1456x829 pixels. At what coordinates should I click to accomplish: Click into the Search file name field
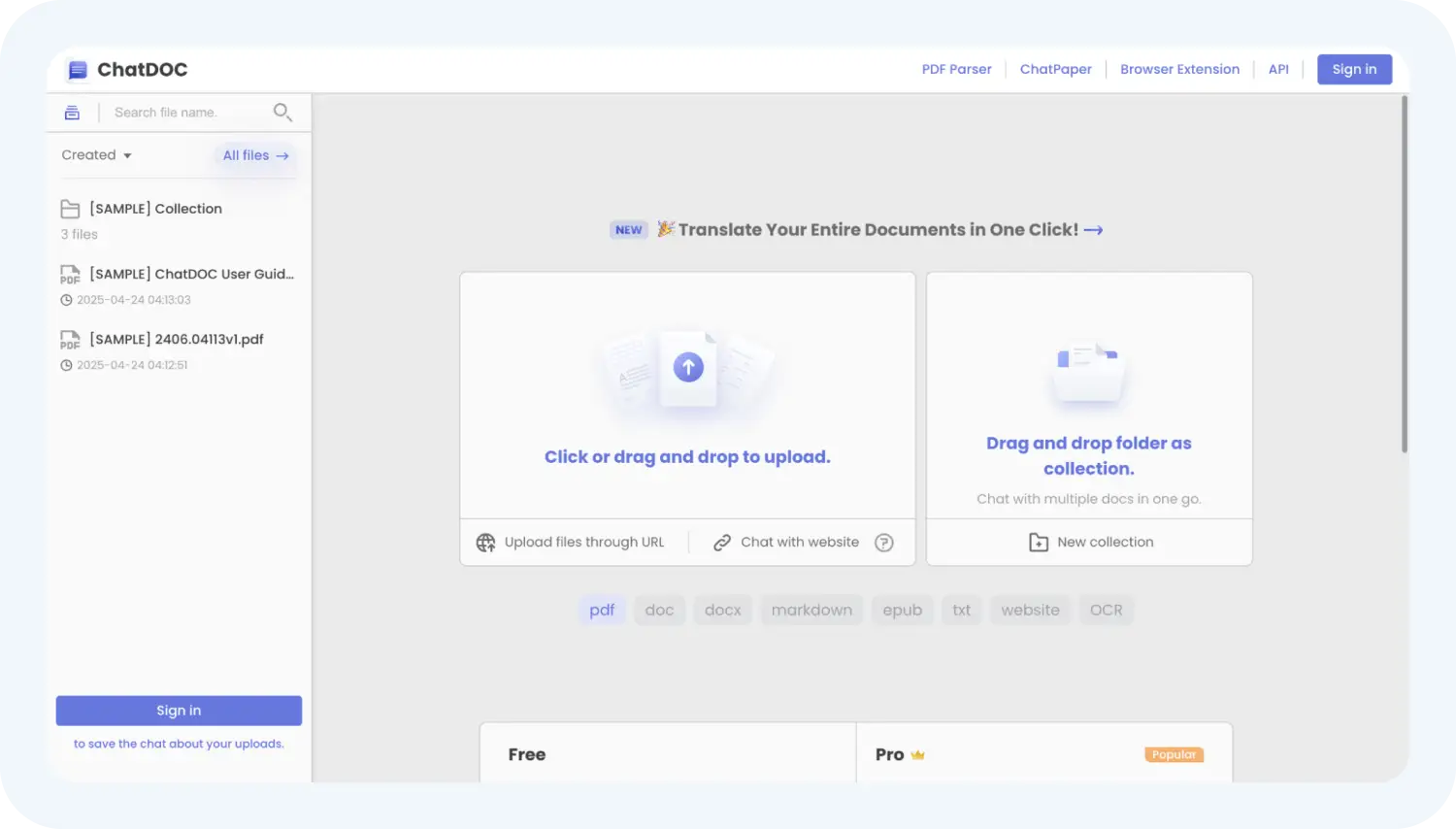click(184, 113)
